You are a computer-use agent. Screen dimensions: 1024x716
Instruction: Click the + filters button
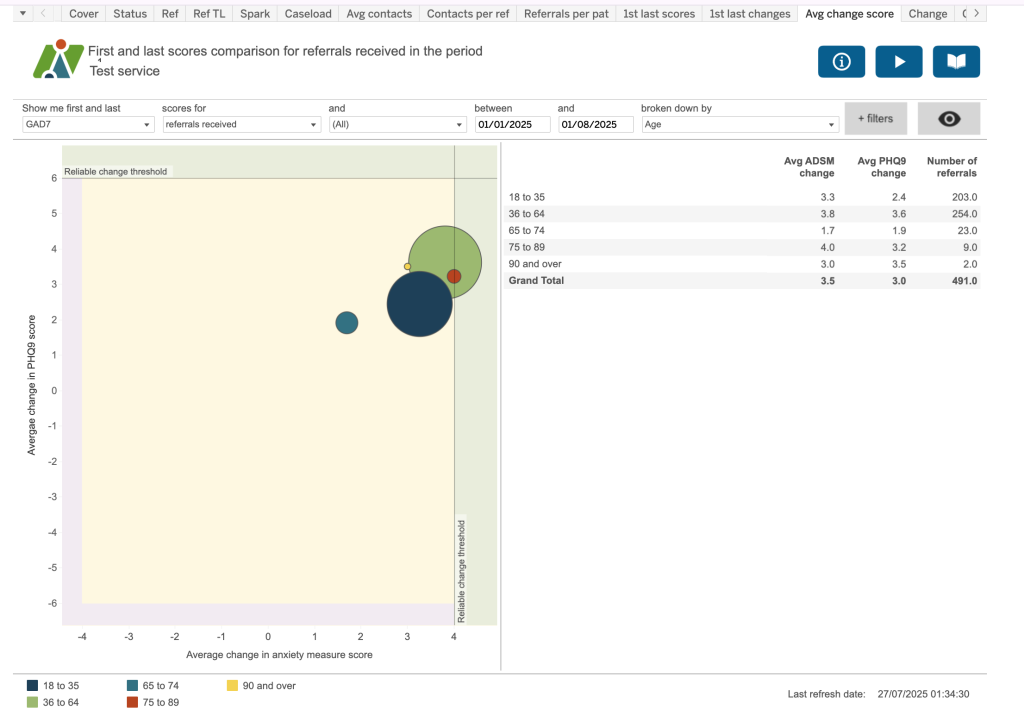(x=874, y=119)
